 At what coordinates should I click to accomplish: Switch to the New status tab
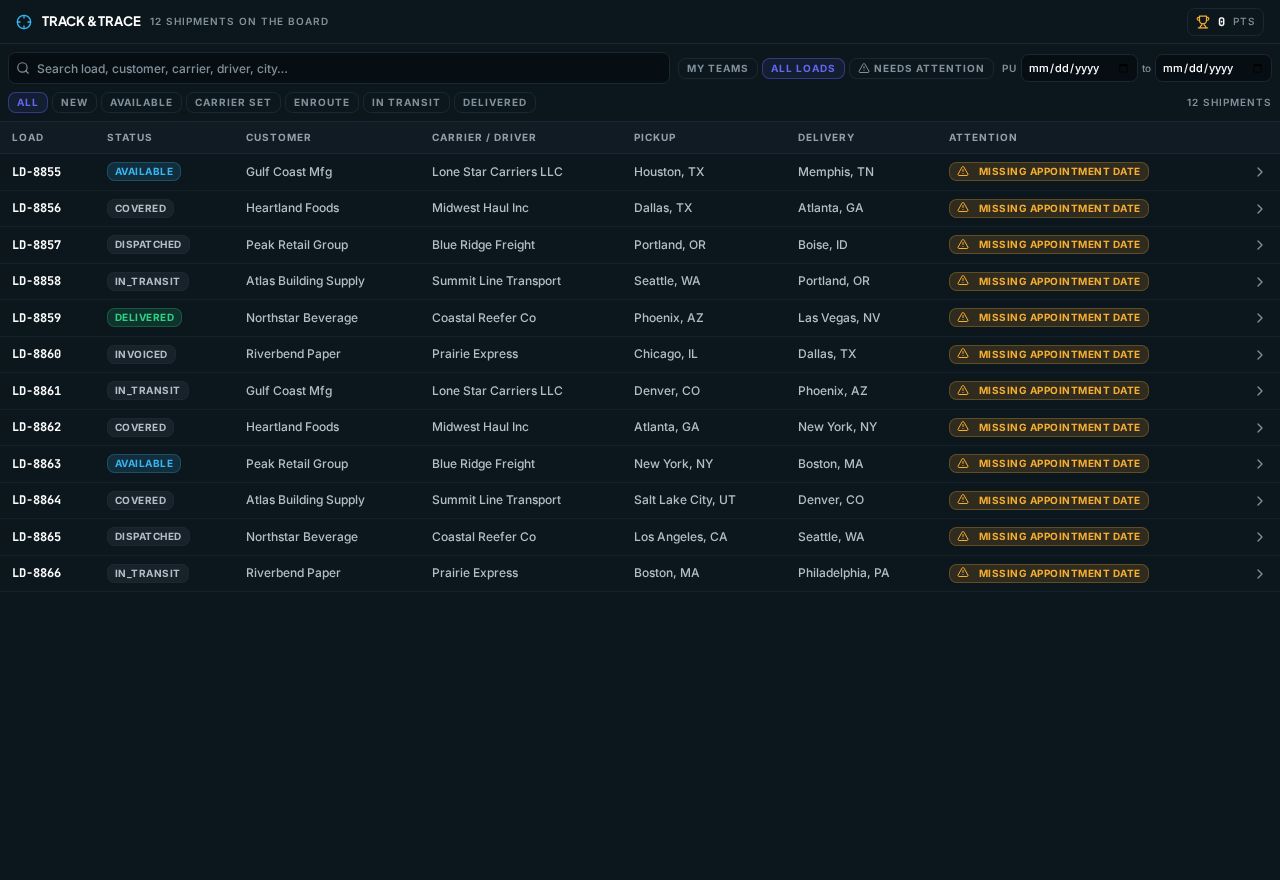click(x=74, y=103)
